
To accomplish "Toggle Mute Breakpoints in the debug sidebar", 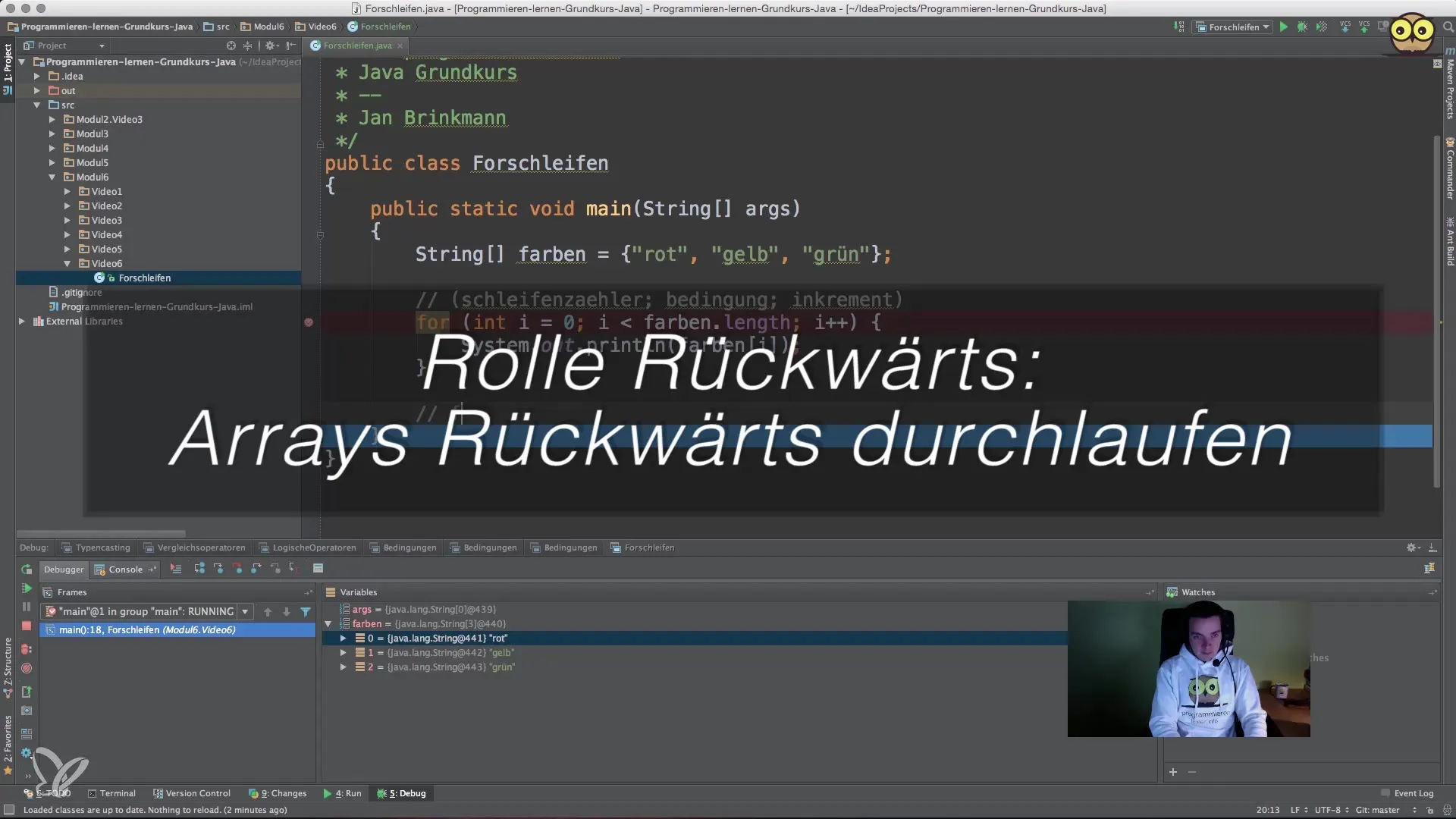I will [x=27, y=669].
